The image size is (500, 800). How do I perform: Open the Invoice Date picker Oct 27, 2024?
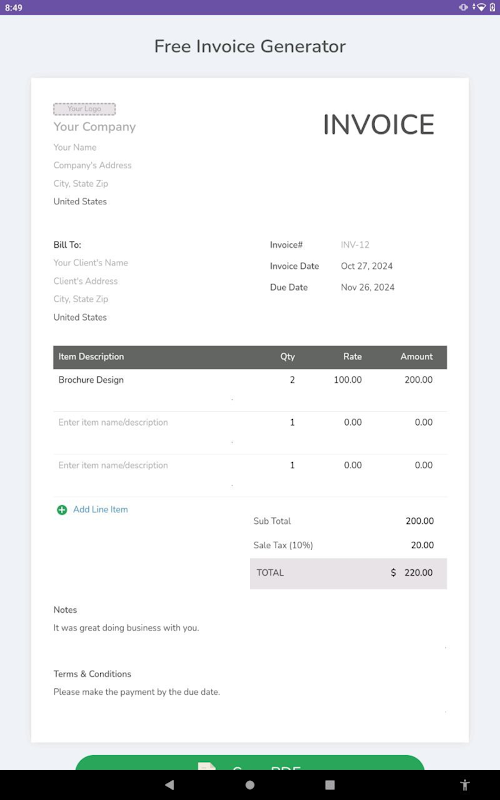tap(367, 266)
